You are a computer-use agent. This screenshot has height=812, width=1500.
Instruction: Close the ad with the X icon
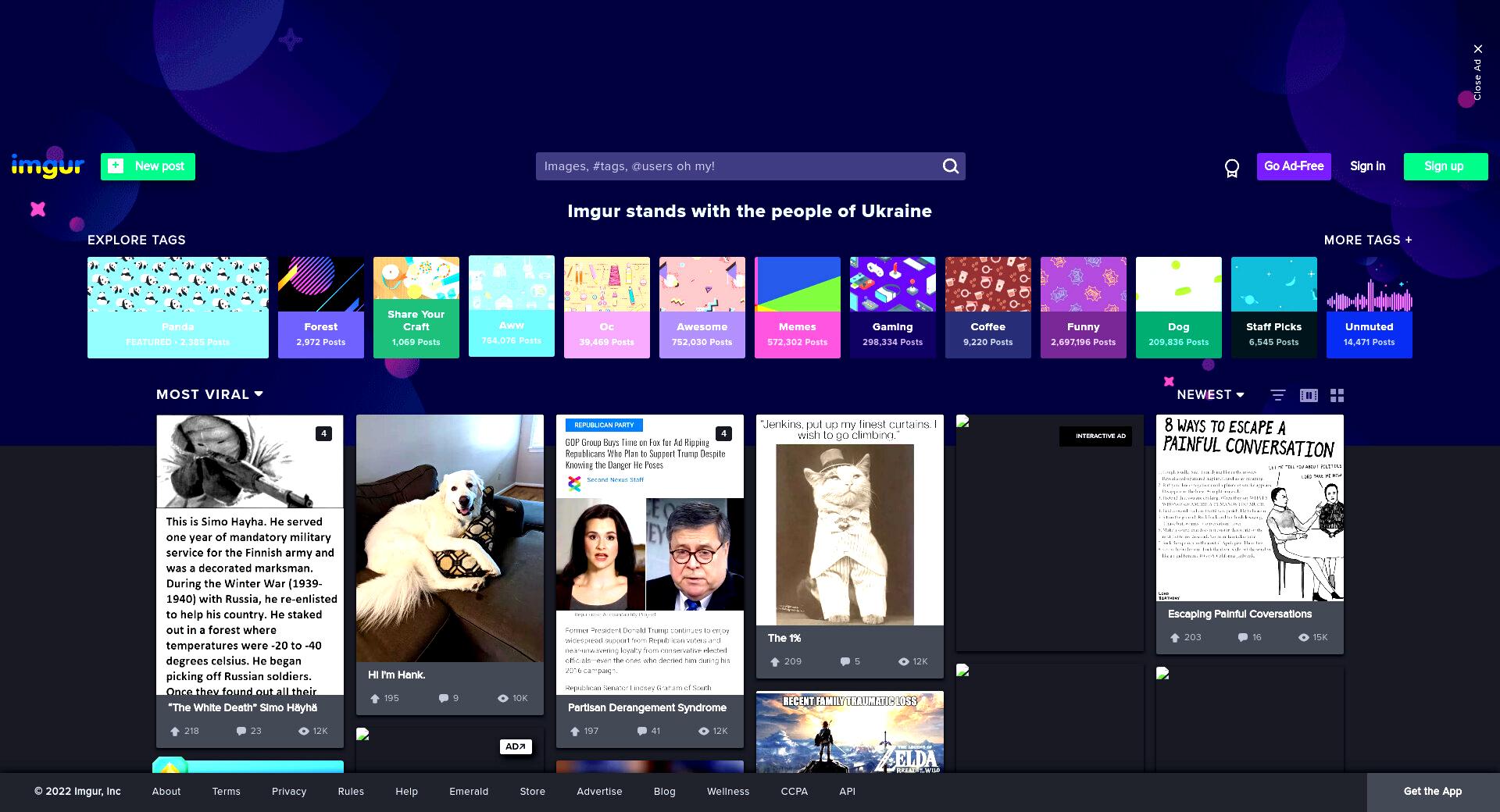(1477, 49)
